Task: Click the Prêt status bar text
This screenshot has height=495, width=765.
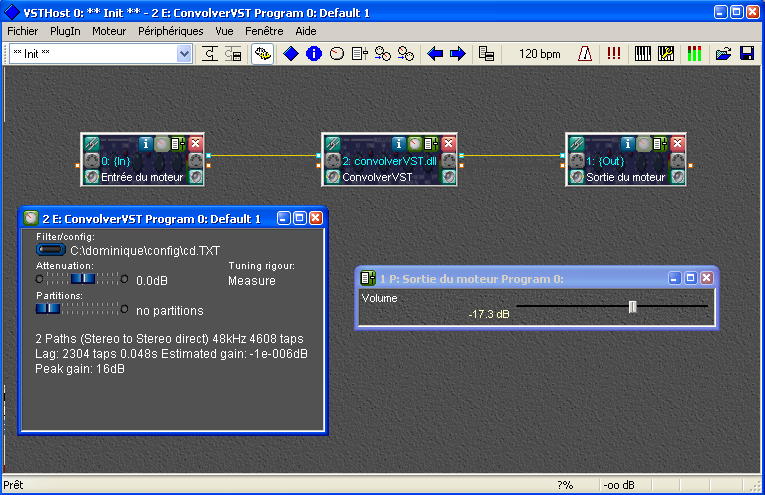Action: (13, 485)
